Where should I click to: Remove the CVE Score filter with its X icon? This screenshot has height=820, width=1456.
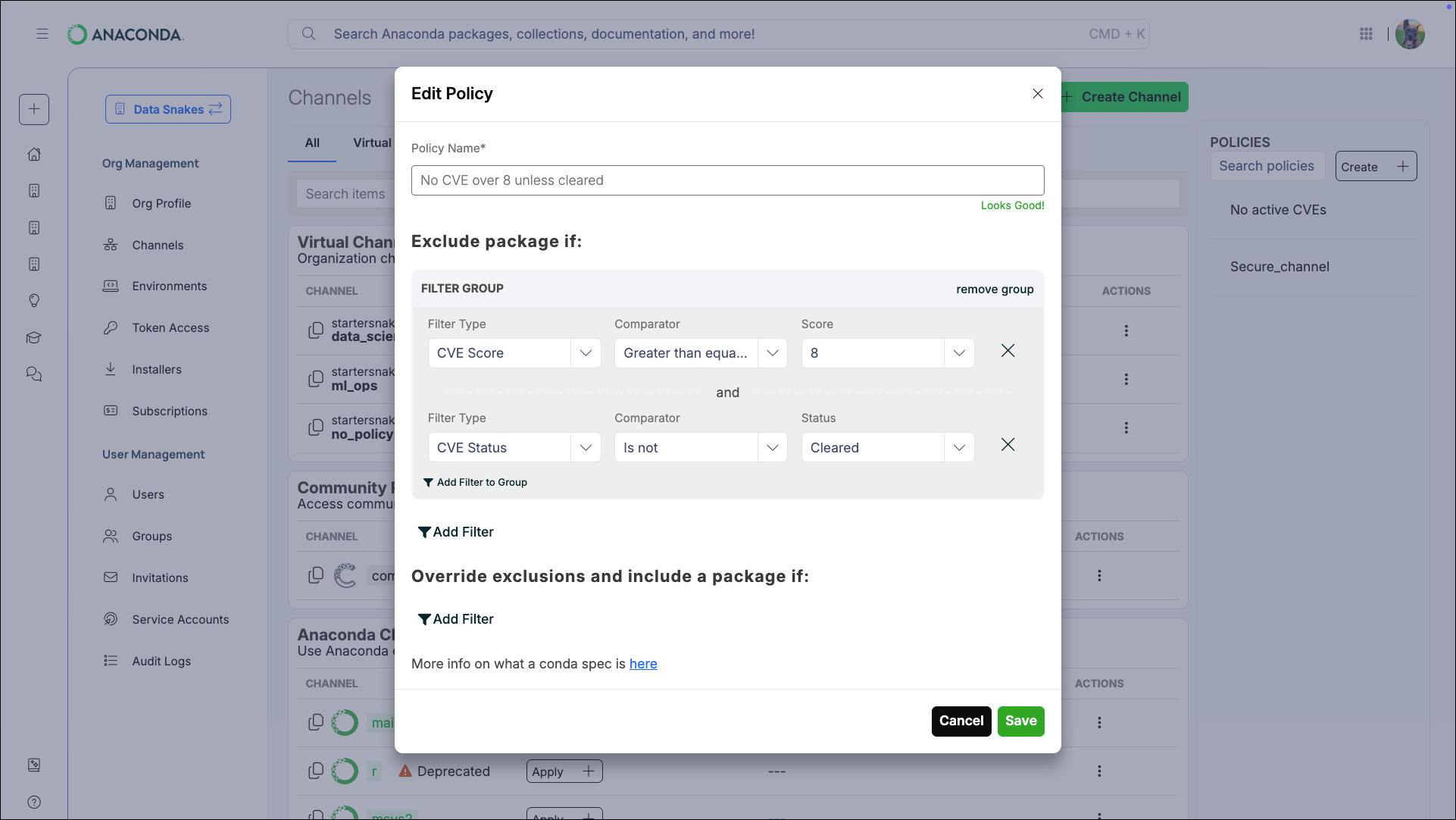(1008, 351)
